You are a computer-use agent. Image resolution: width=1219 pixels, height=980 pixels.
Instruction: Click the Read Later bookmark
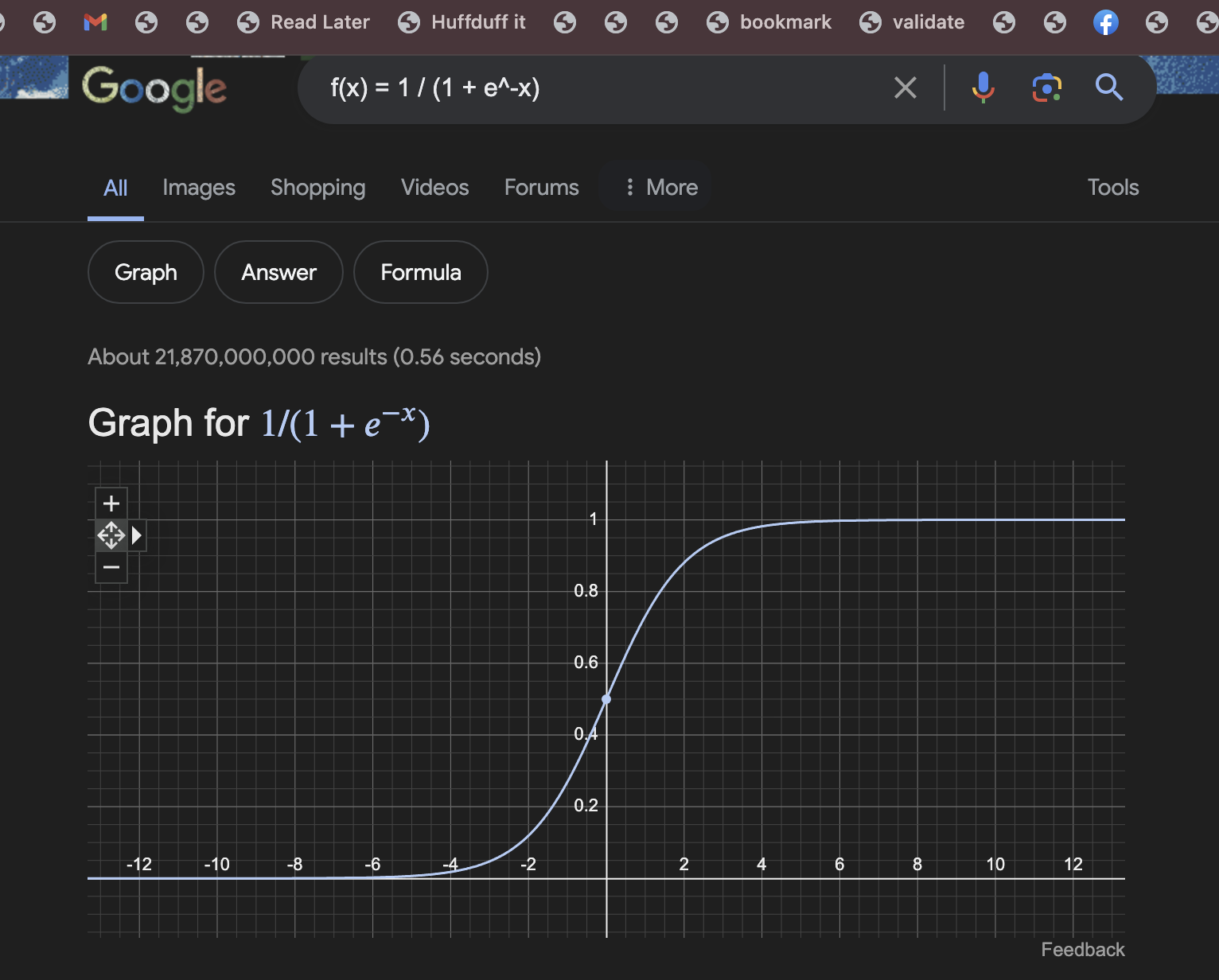(304, 22)
